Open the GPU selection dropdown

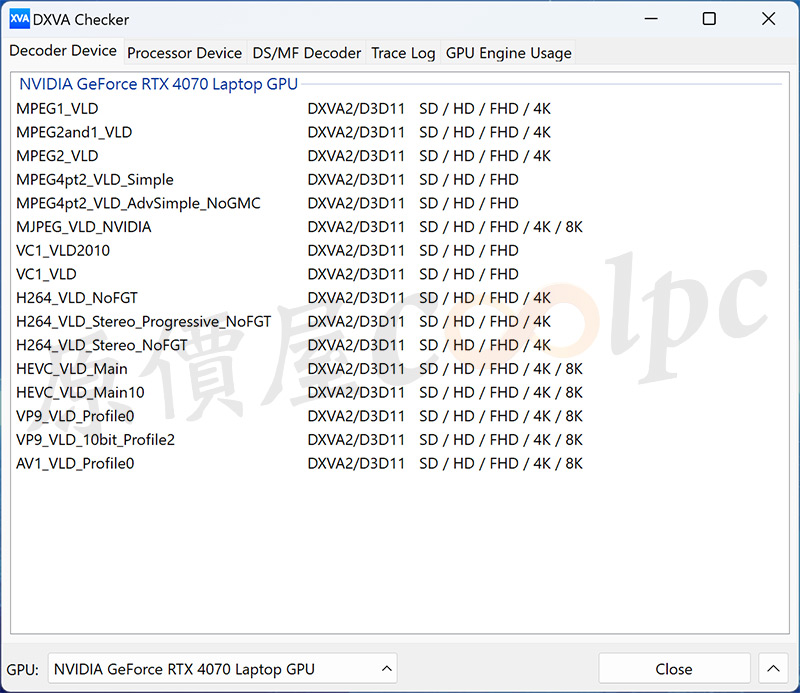222,669
